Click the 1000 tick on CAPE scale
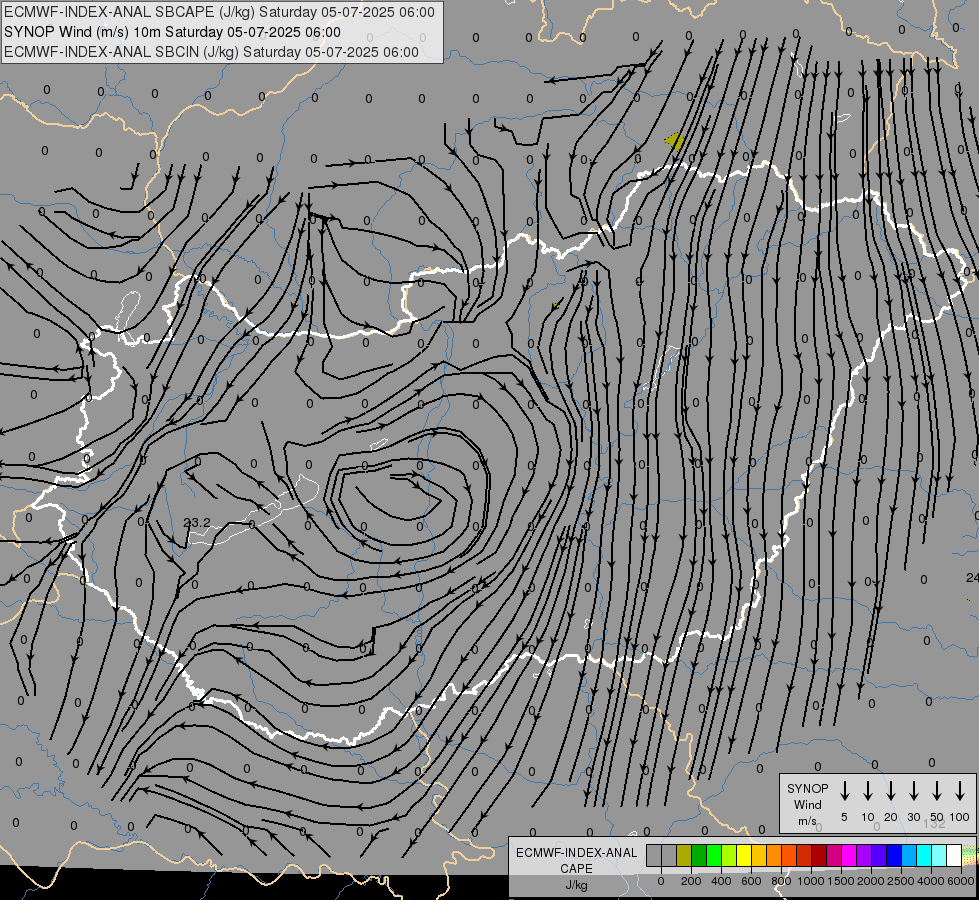 pos(811,881)
